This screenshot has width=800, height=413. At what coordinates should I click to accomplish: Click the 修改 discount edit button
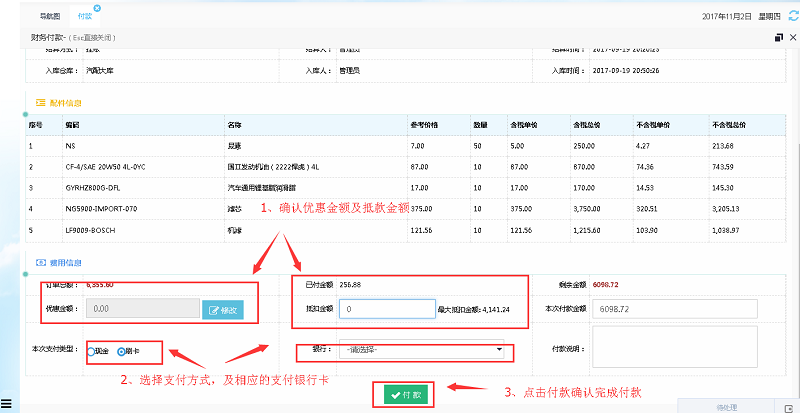(x=223, y=310)
